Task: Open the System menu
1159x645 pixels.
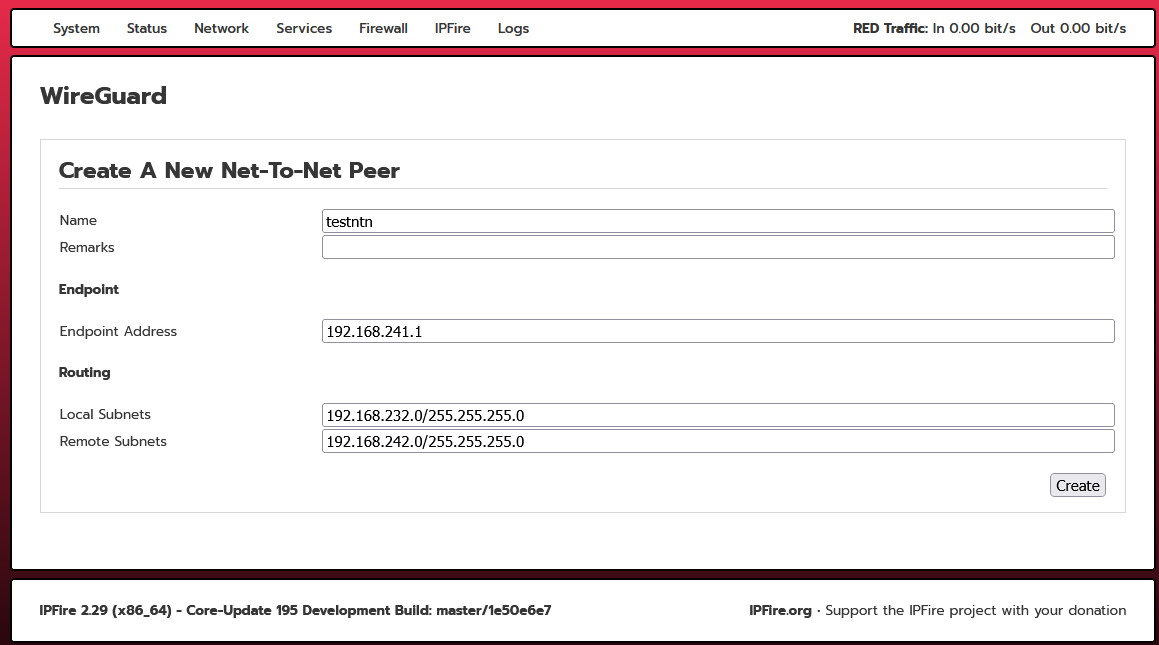Action: [x=76, y=28]
